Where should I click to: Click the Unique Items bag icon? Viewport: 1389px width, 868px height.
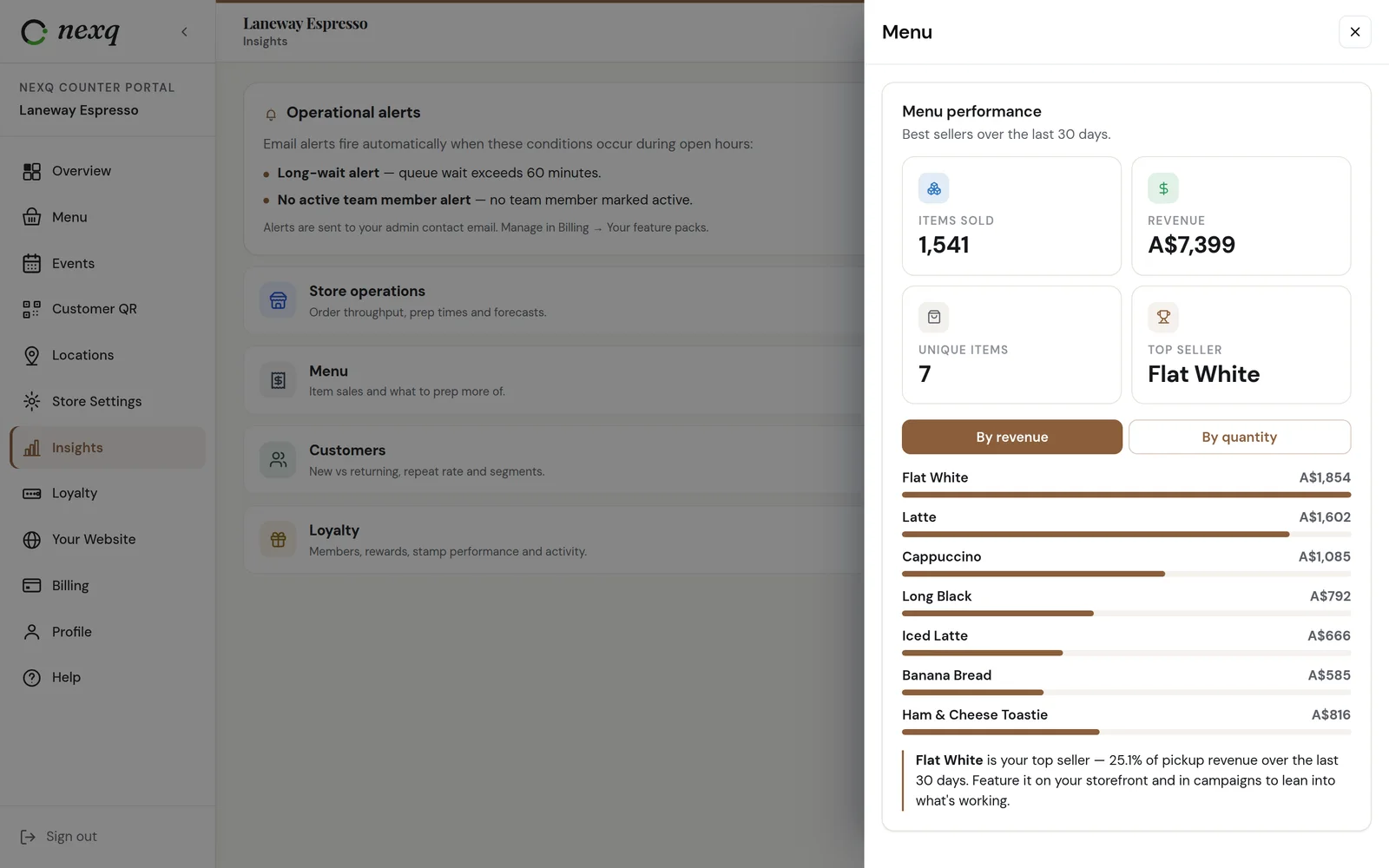[x=934, y=318]
